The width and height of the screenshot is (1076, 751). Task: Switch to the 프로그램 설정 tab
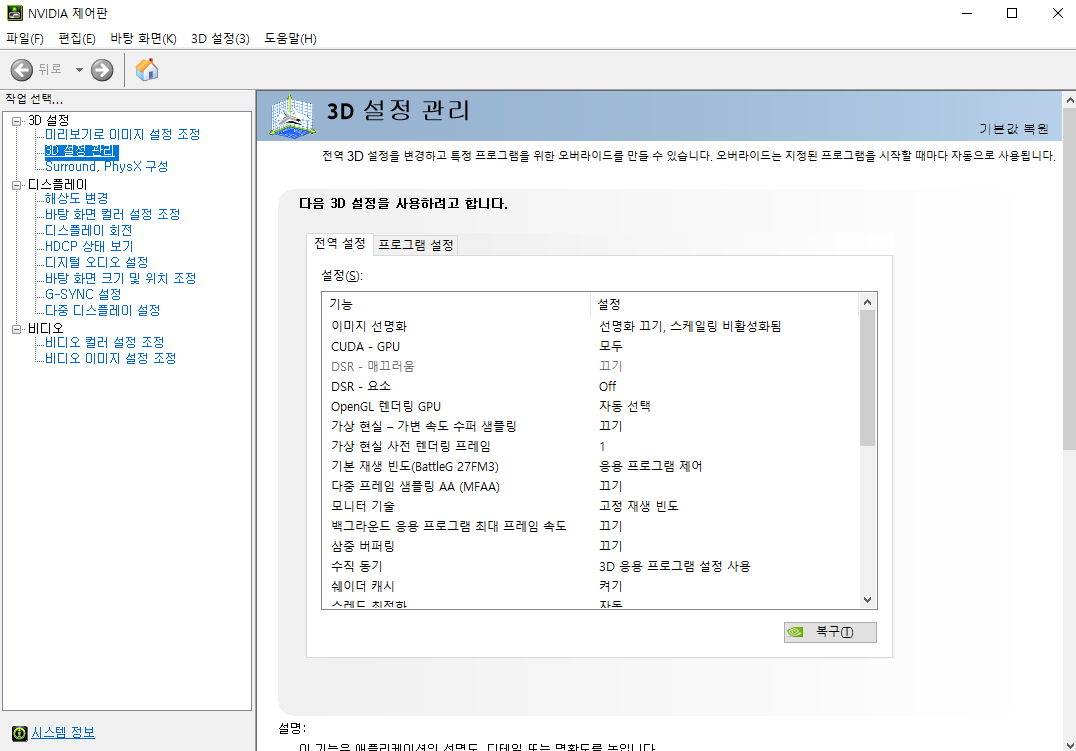(x=416, y=245)
